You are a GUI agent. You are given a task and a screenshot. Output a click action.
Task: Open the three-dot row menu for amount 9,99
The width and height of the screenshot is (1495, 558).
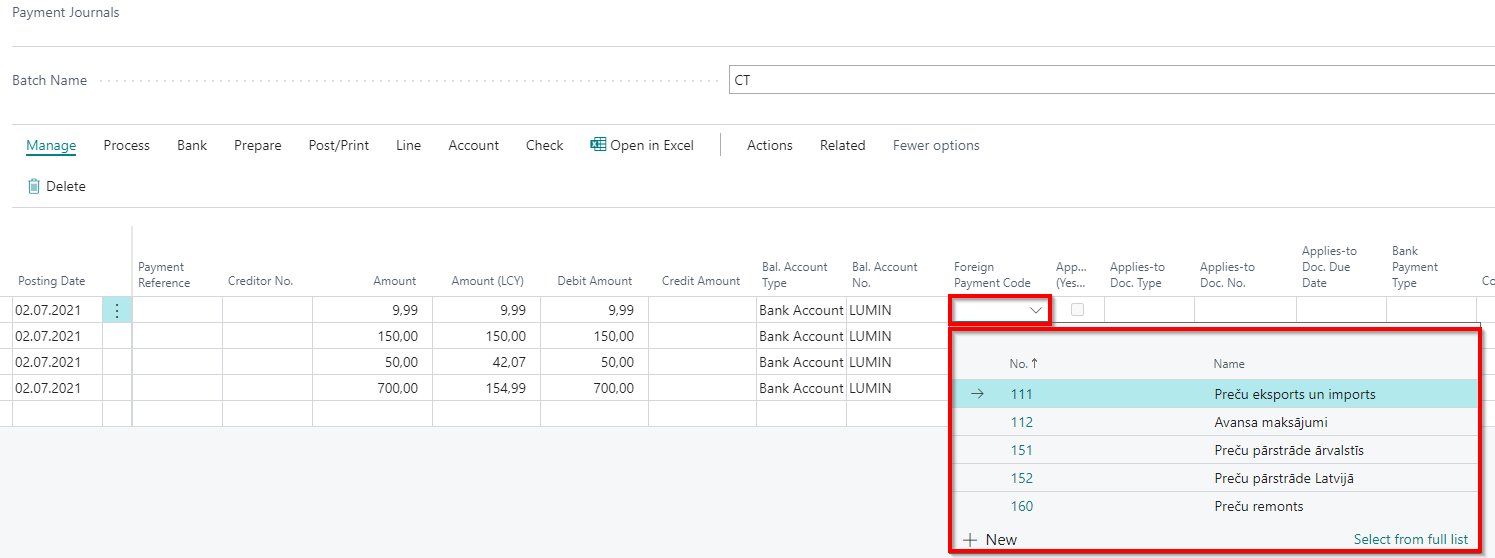[117, 310]
